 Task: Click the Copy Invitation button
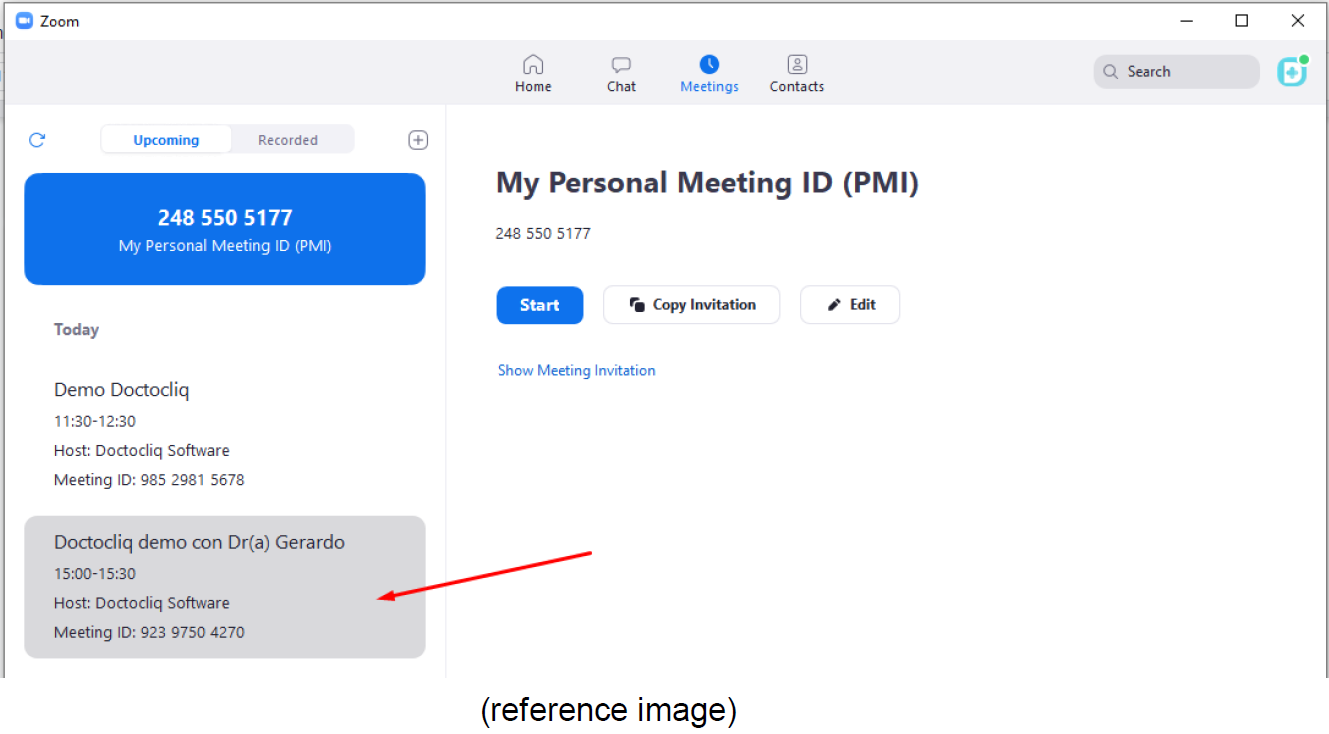point(692,305)
